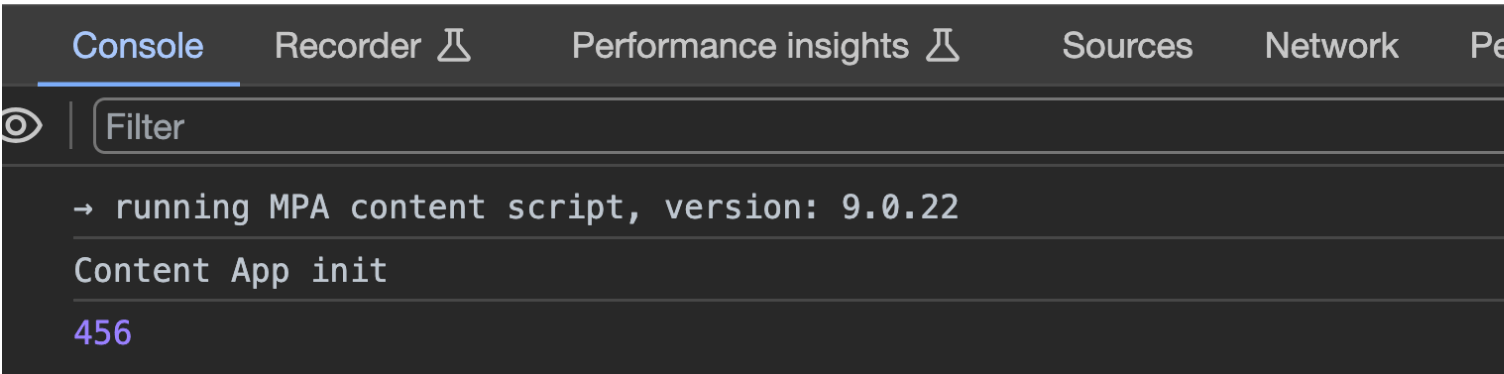
Task: Go to the Sources tab
Action: point(1127,46)
